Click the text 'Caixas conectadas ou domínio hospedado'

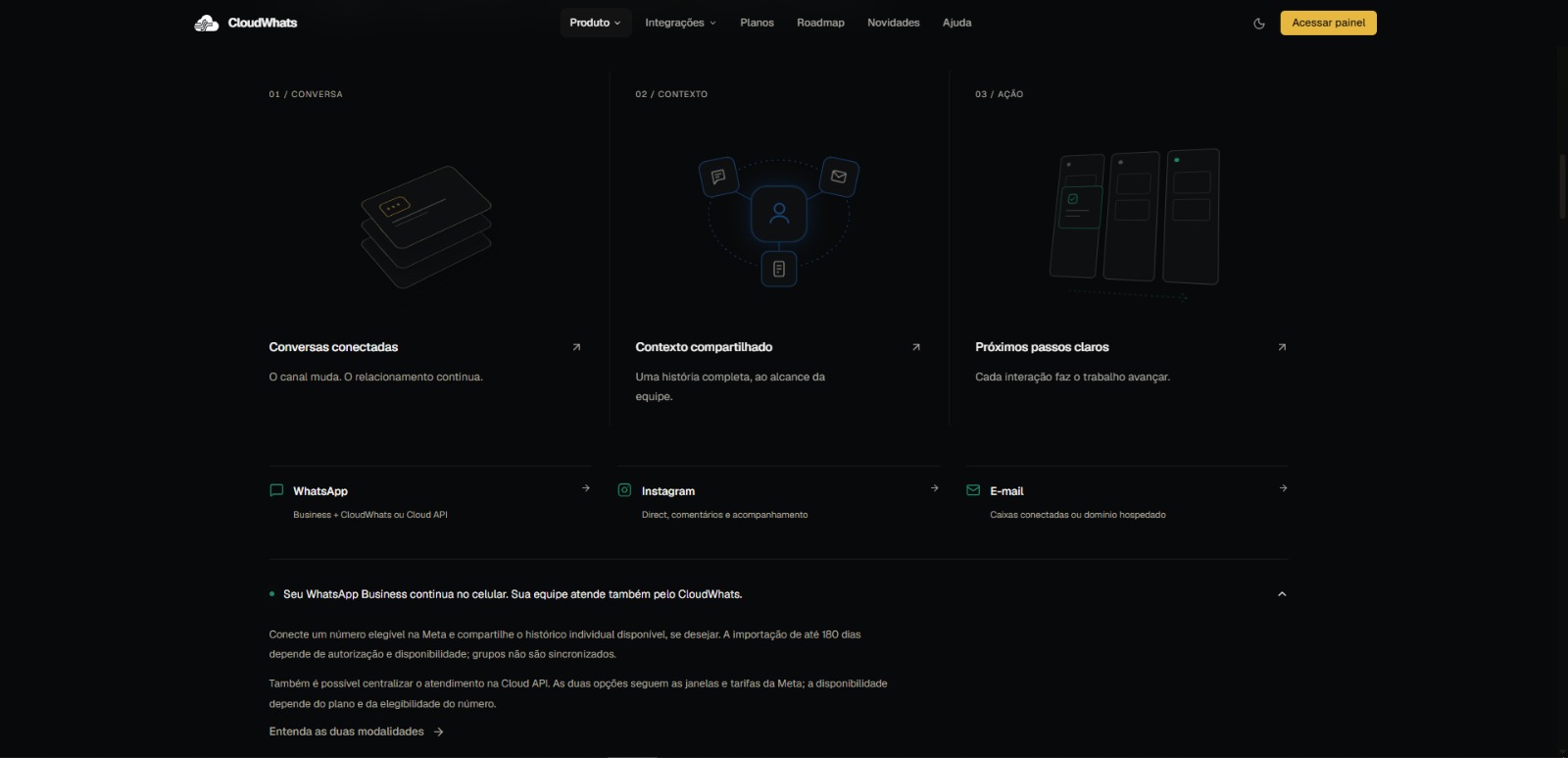point(1078,515)
